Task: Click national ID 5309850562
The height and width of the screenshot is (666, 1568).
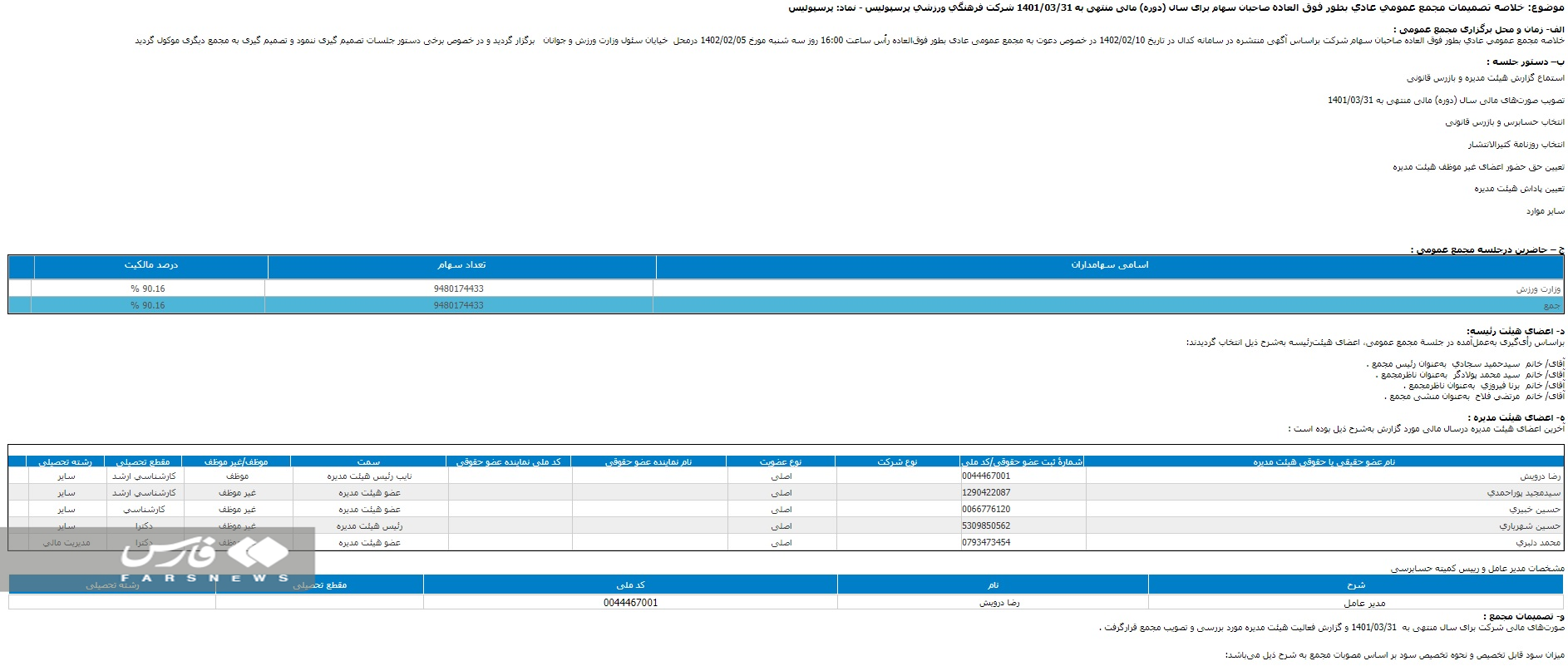Action: coord(986,526)
